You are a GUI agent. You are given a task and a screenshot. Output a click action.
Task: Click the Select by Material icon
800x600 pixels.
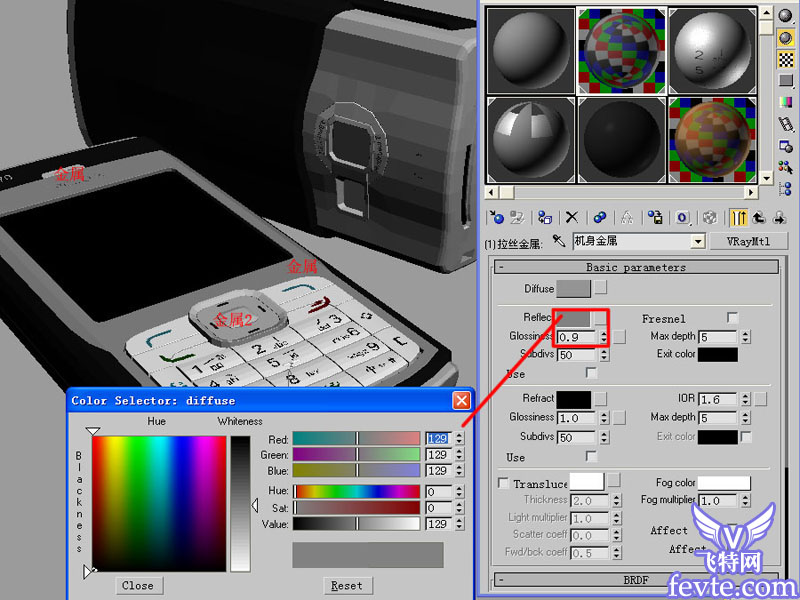785,167
